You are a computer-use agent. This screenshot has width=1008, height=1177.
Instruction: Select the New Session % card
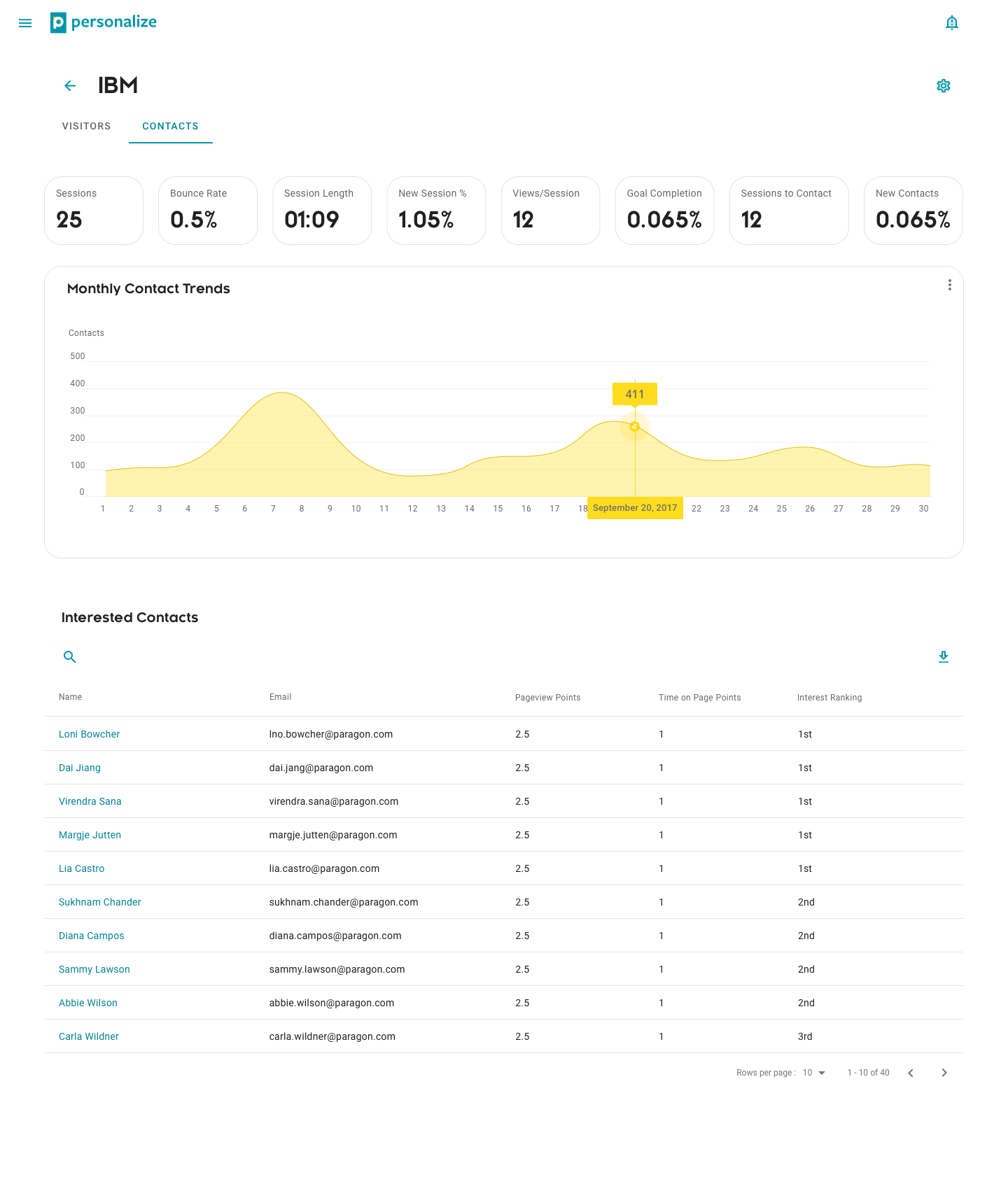[x=436, y=211]
